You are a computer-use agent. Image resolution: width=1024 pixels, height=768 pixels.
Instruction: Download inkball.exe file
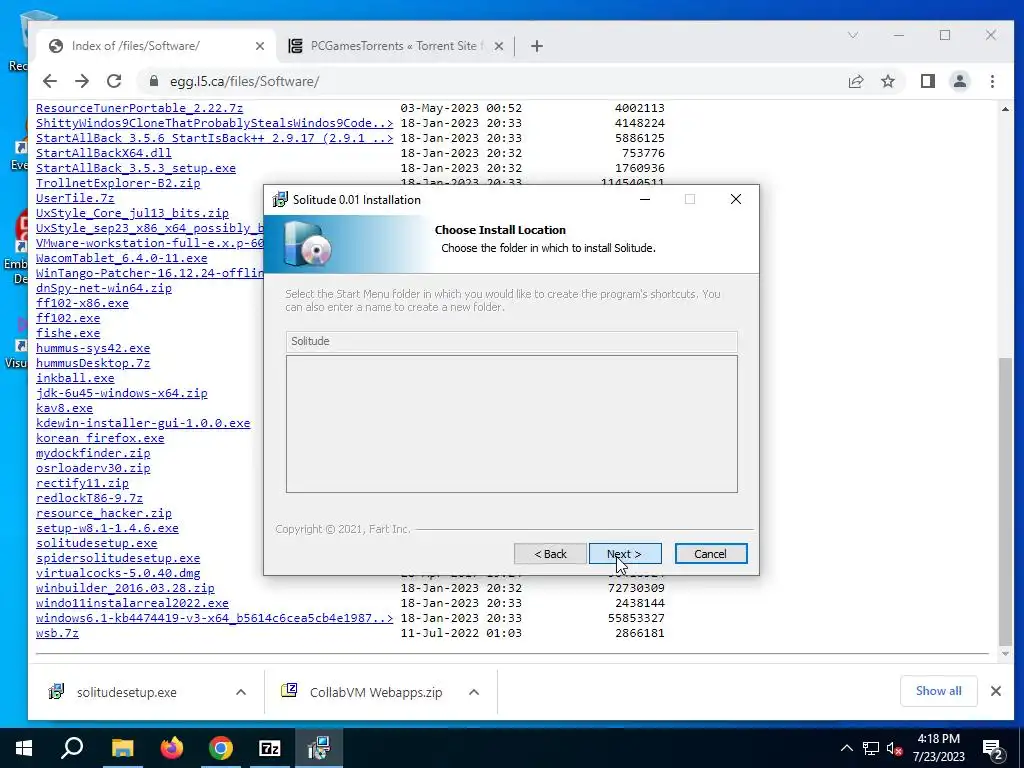tap(75, 378)
